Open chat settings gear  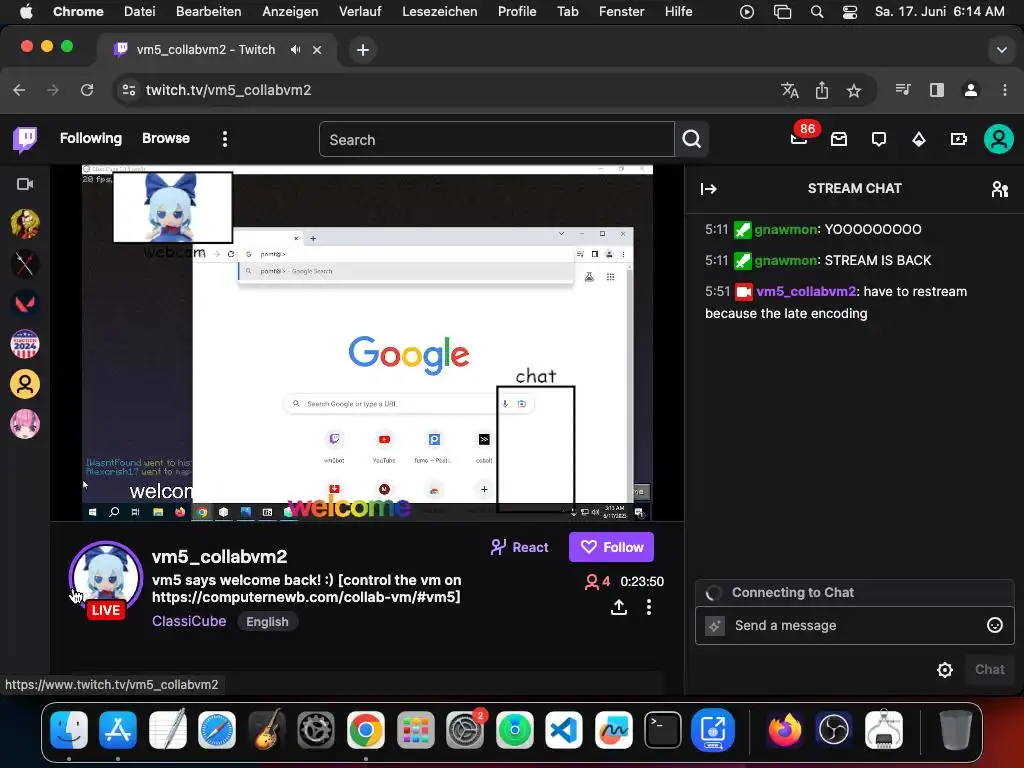(945, 670)
